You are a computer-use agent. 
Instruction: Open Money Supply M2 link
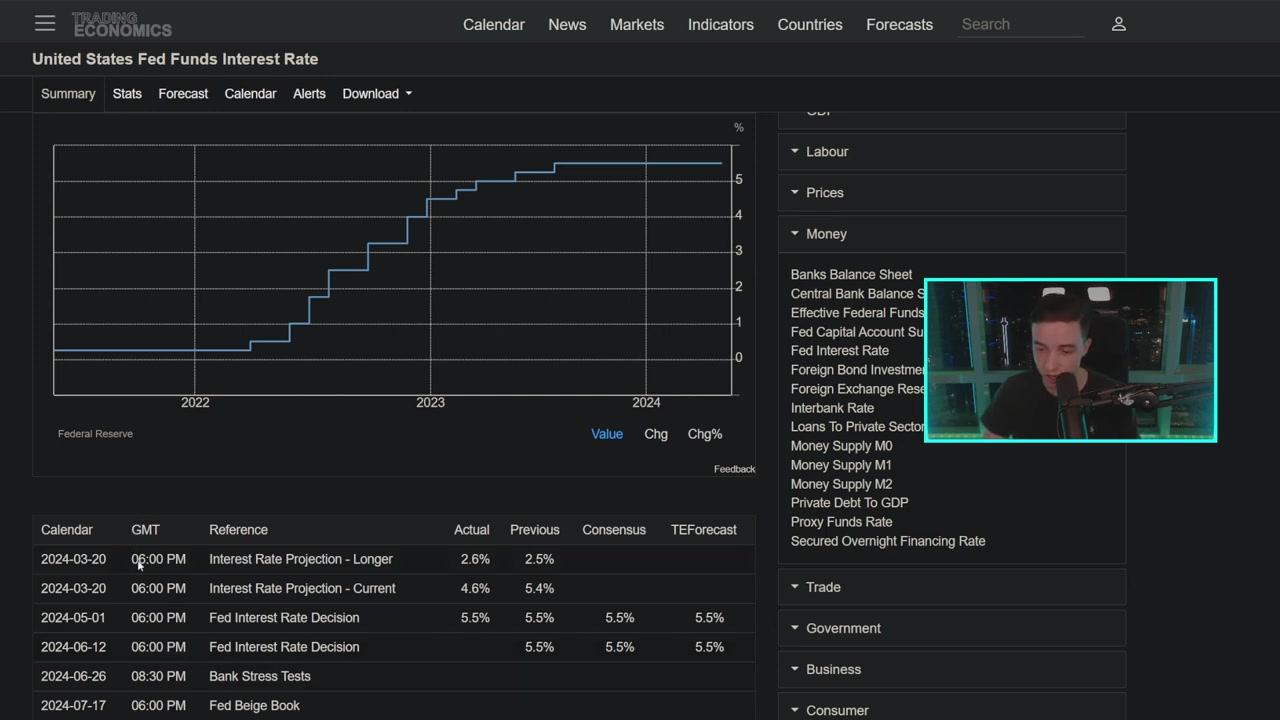(841, 484)
